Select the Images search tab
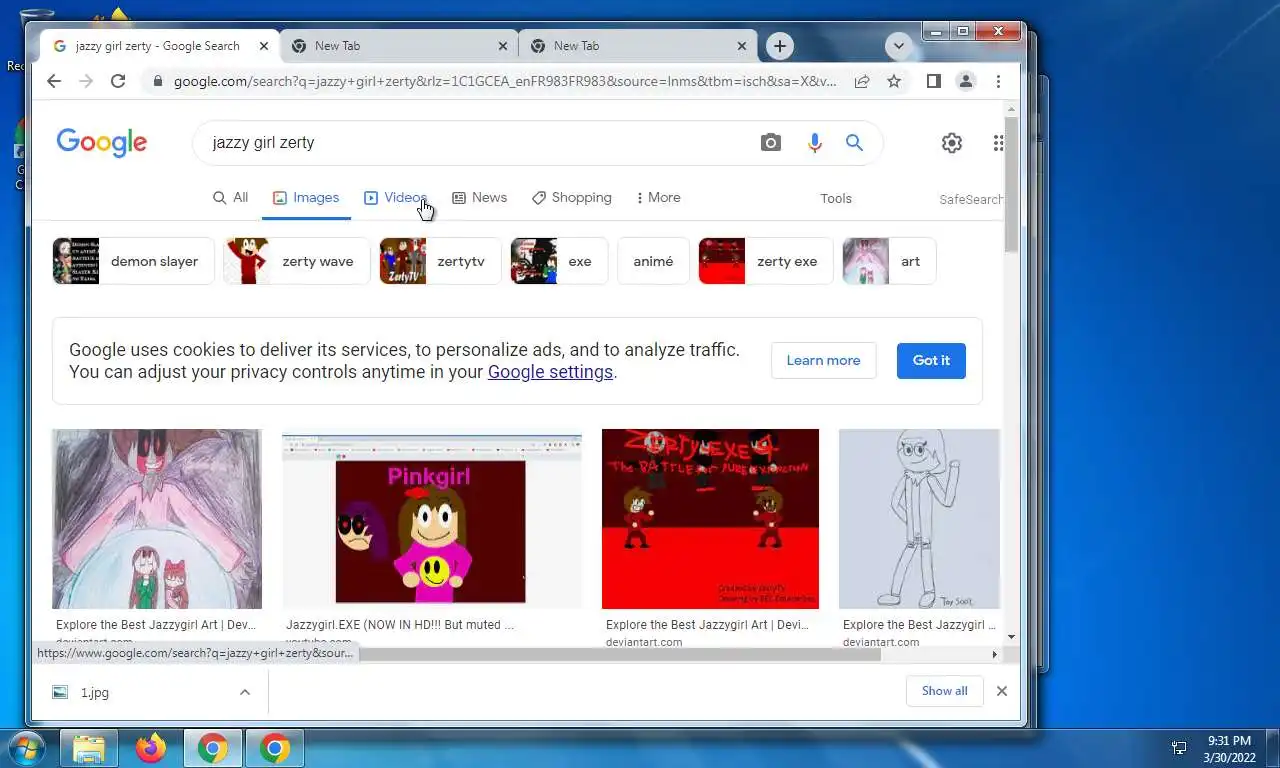The height and width of the screenshot is (768, 1280). pos(306,198)
